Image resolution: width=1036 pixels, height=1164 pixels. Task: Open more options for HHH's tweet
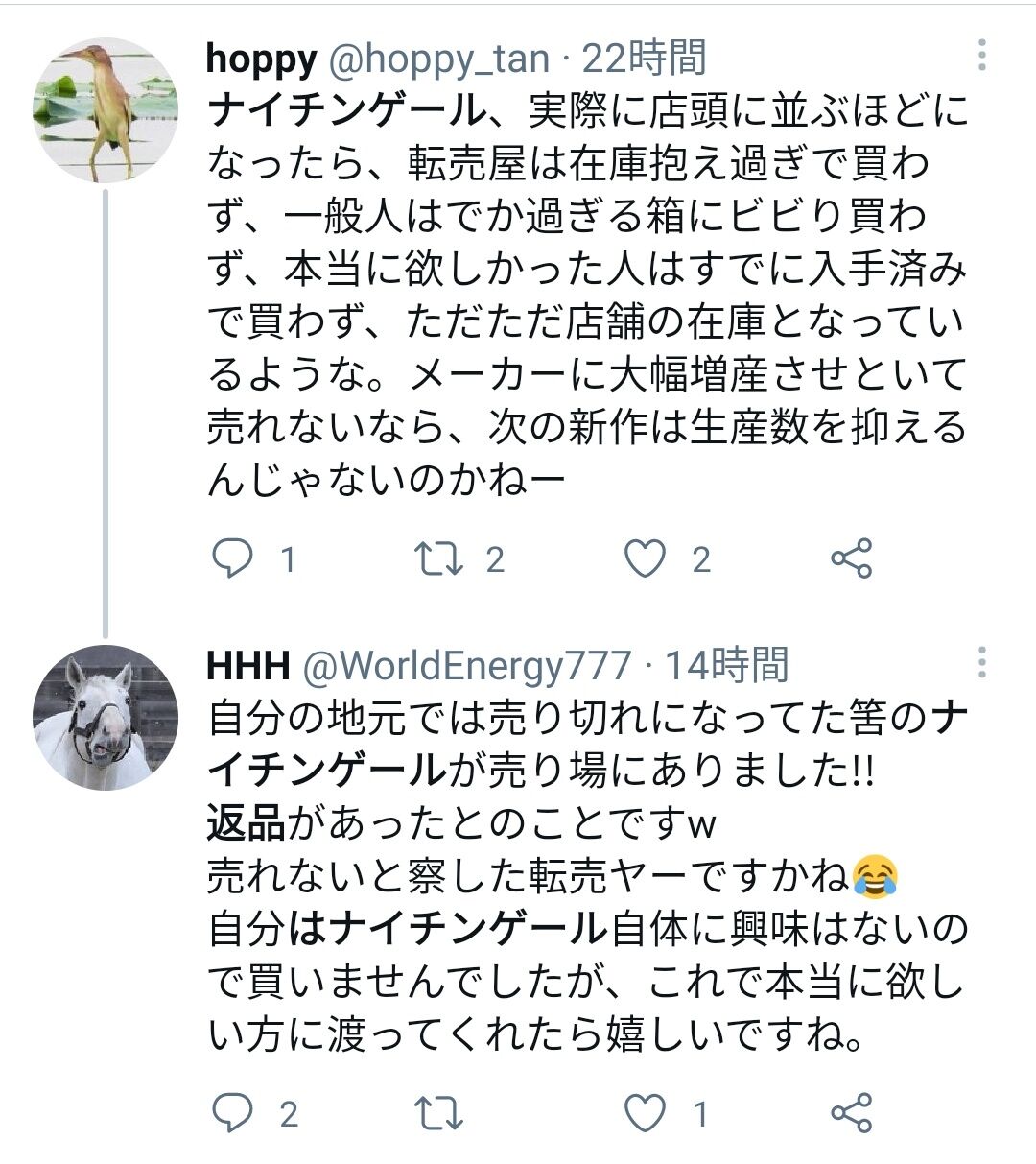[981, 662]
